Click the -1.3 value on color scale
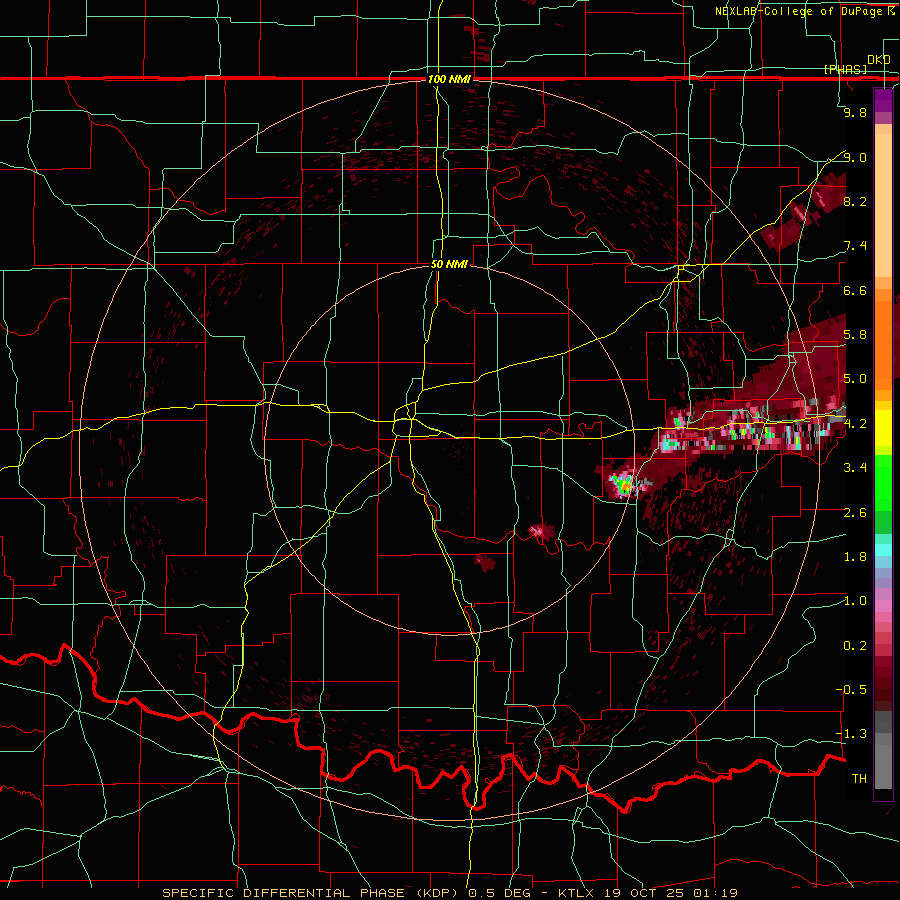 pos(851,734)
